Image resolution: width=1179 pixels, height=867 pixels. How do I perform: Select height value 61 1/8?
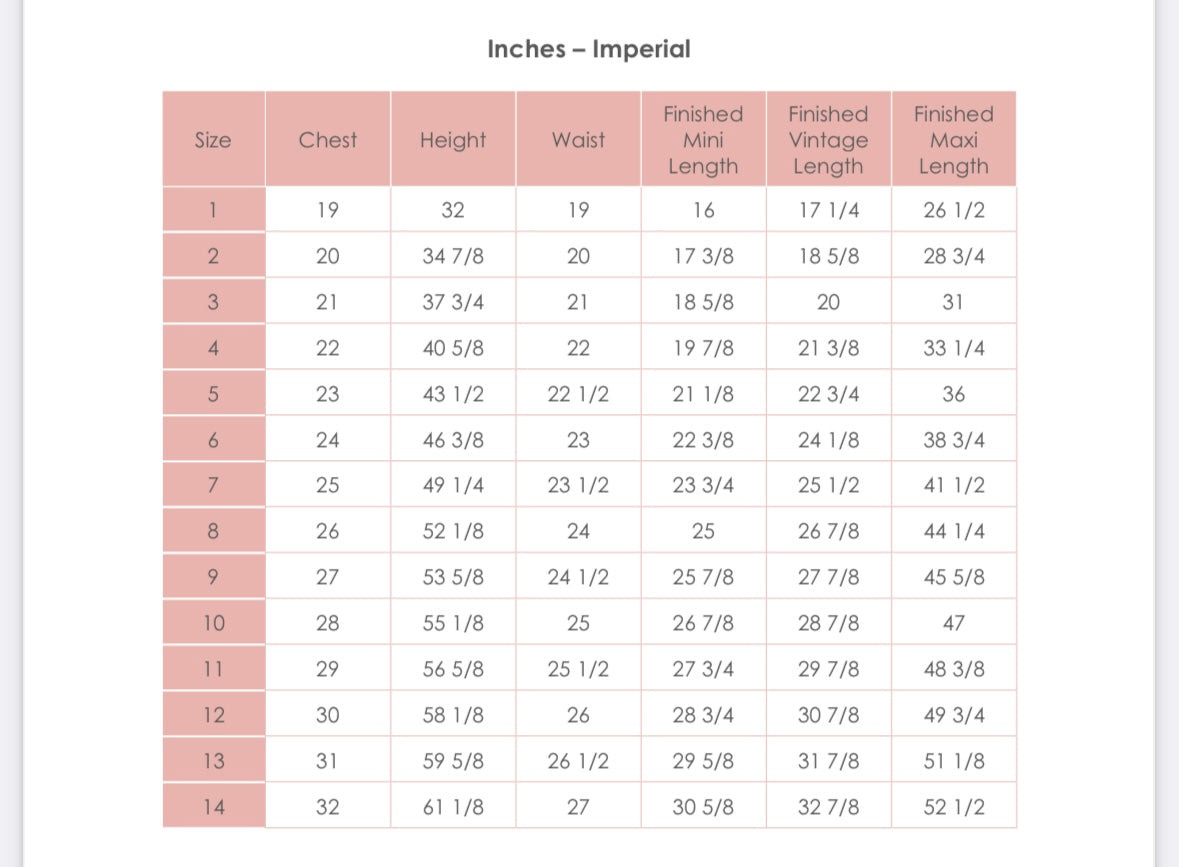[453, 807]
